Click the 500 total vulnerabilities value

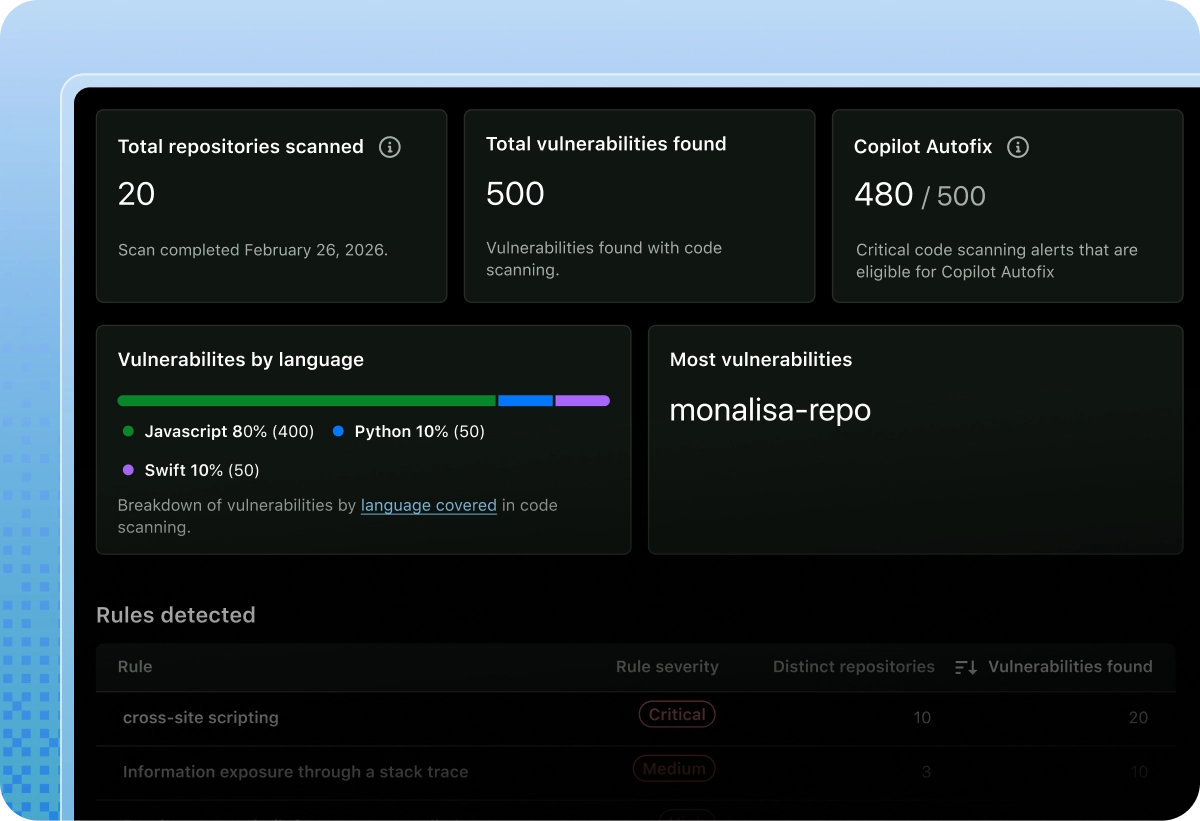pyautogui.click(x=515, y=193)
